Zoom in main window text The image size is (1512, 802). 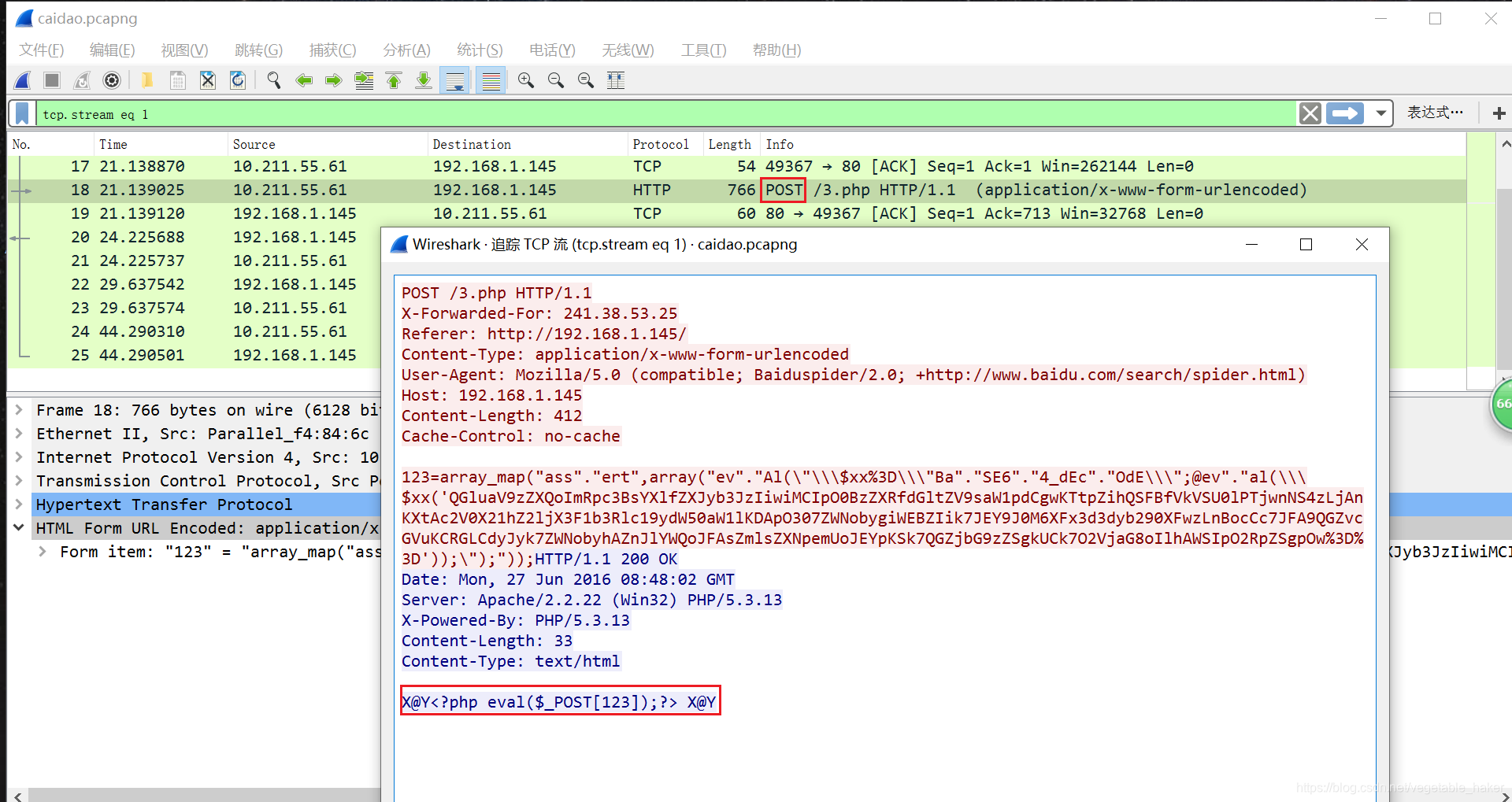click(x=526, y=80)
